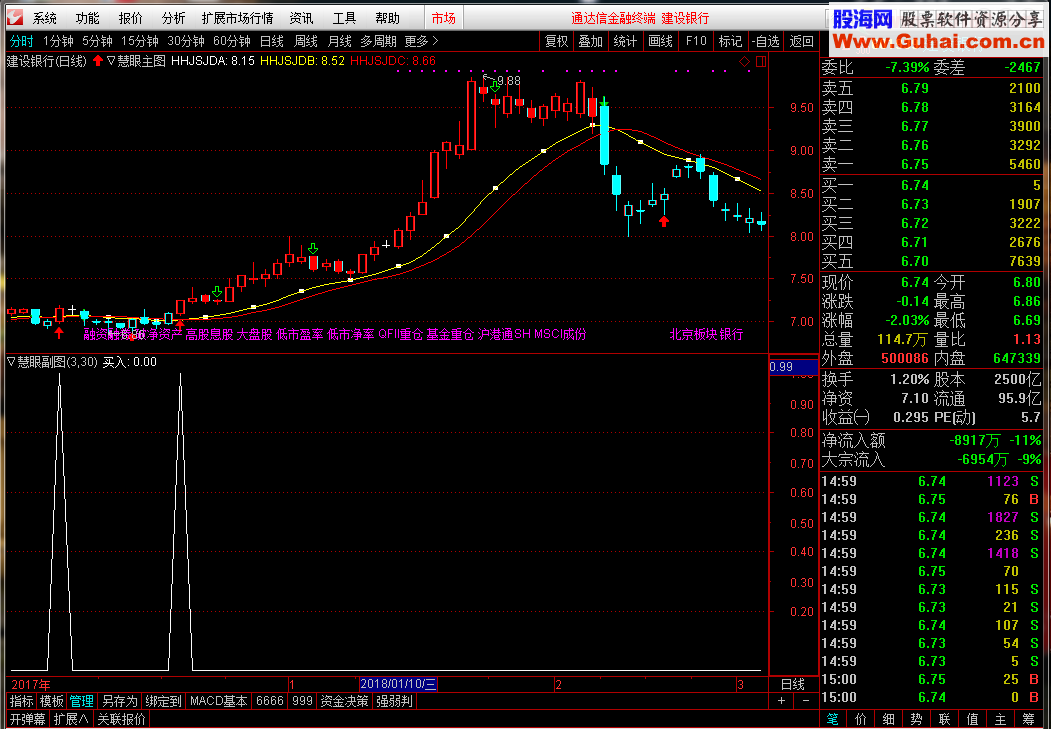
Task: Click the plus zoom-in button
Action: tap(781, 702)
